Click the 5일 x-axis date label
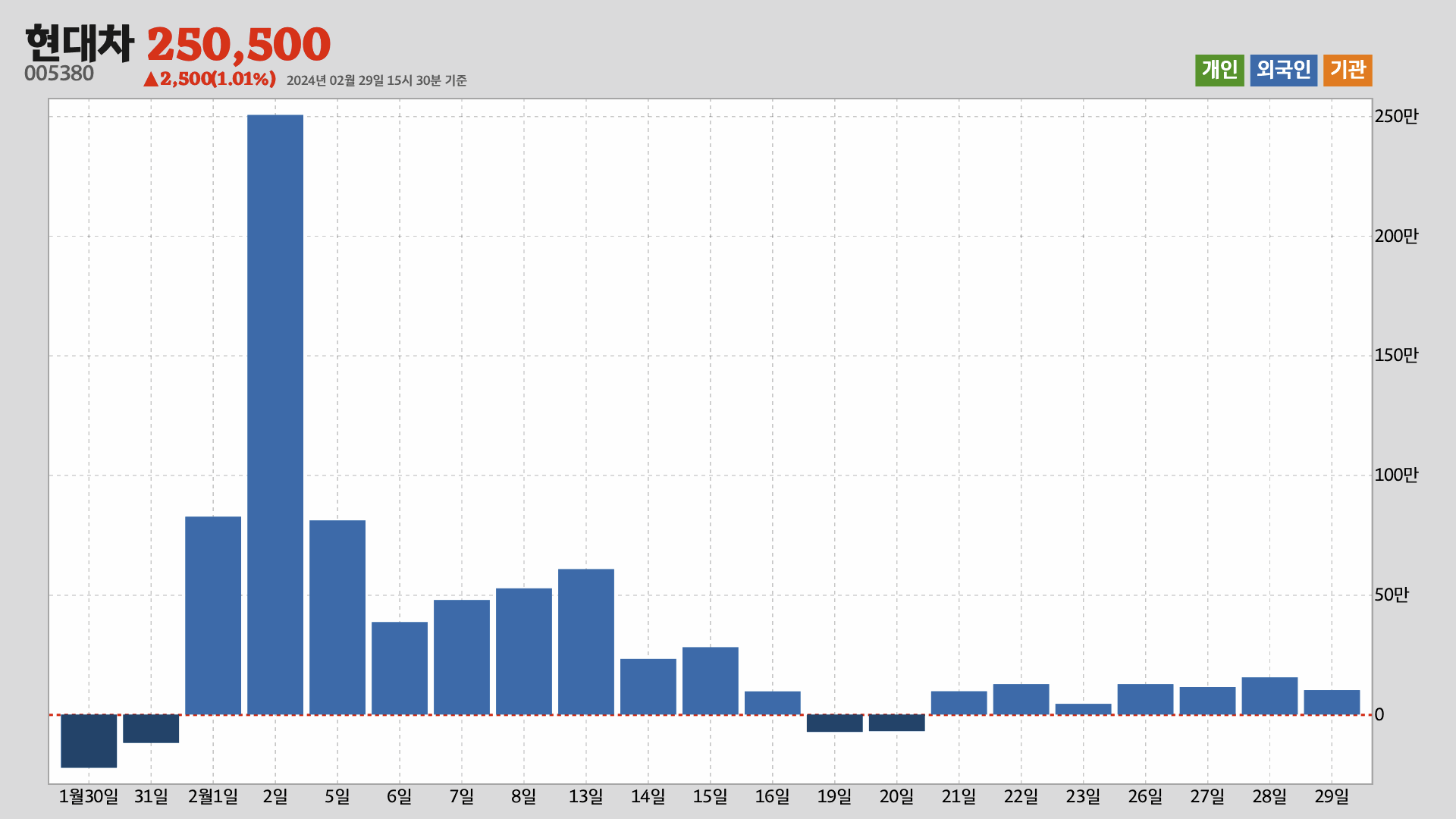The image size is (1456, 819). point(337,797)
